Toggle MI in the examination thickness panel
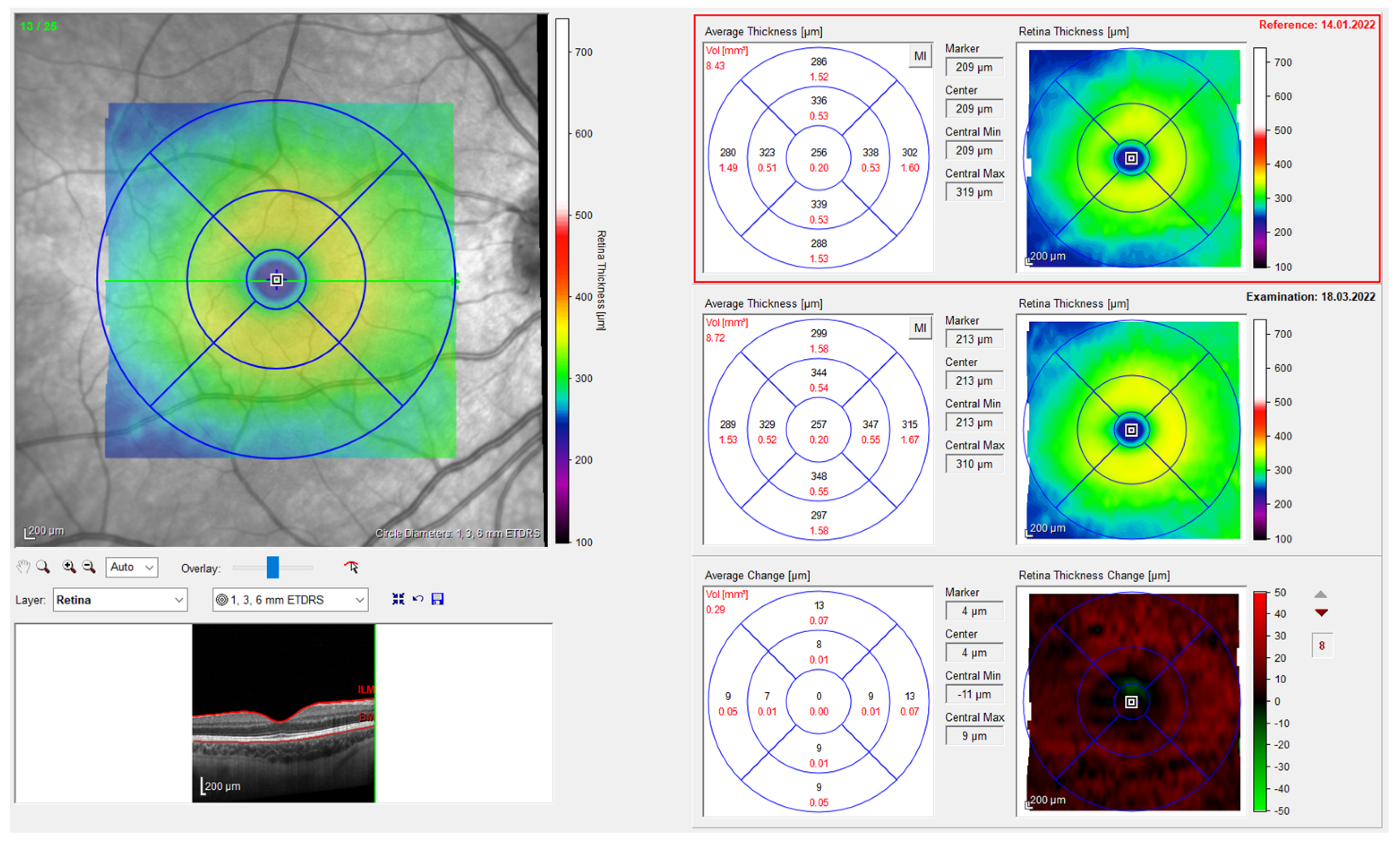 [x=921, y=328]
